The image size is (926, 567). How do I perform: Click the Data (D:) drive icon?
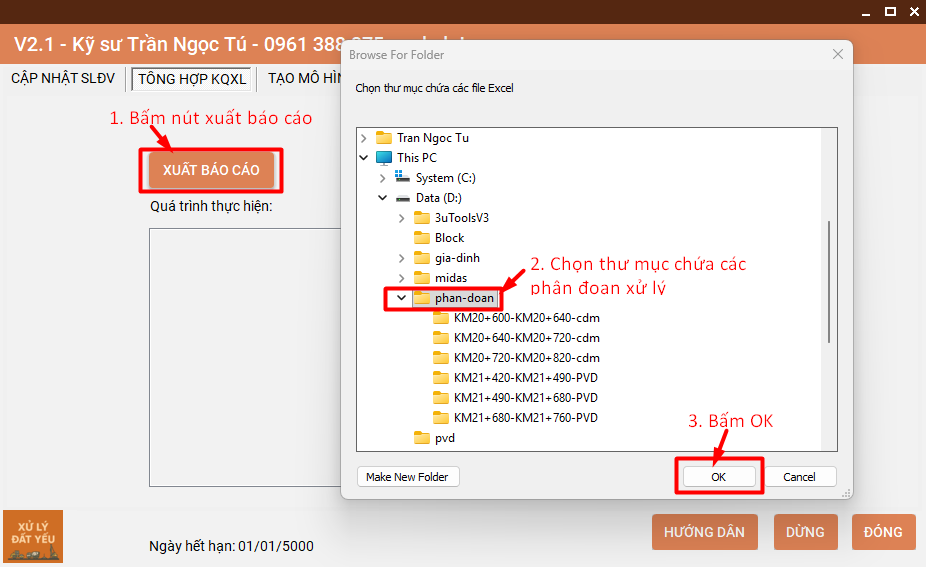403,198
